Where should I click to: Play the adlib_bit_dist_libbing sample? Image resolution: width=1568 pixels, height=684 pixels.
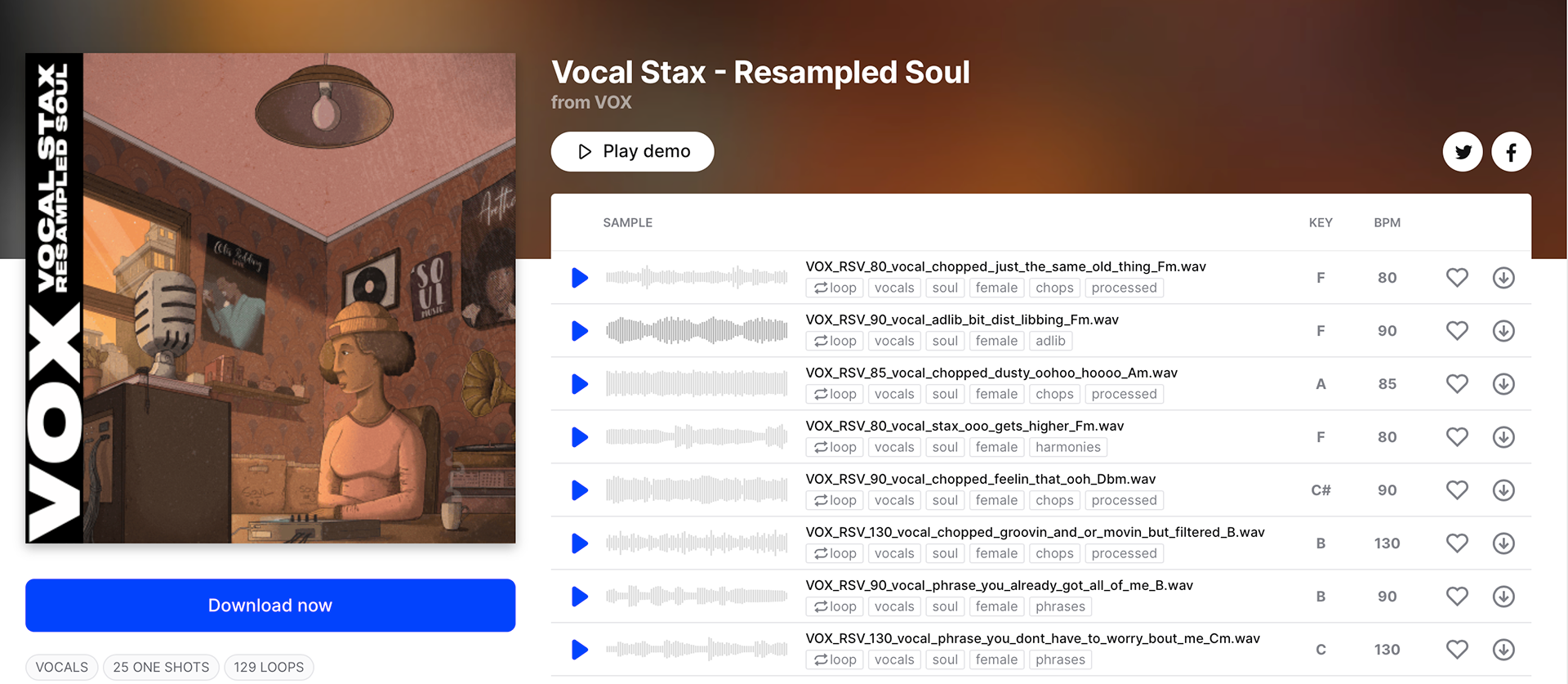pos(580,331)
